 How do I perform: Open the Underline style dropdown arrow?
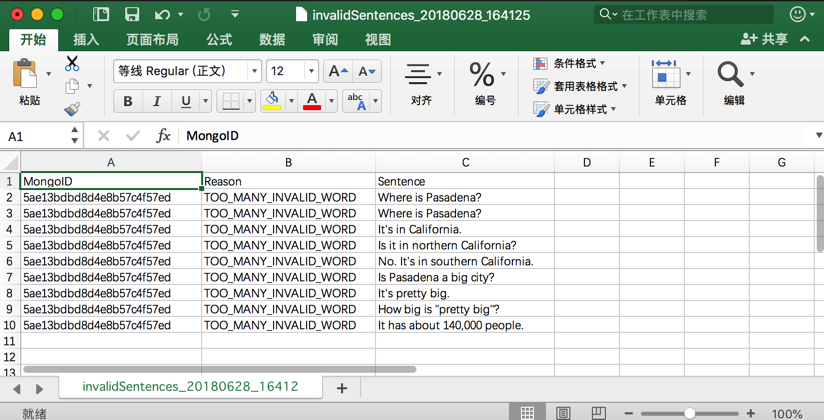[x=205, y=101]
